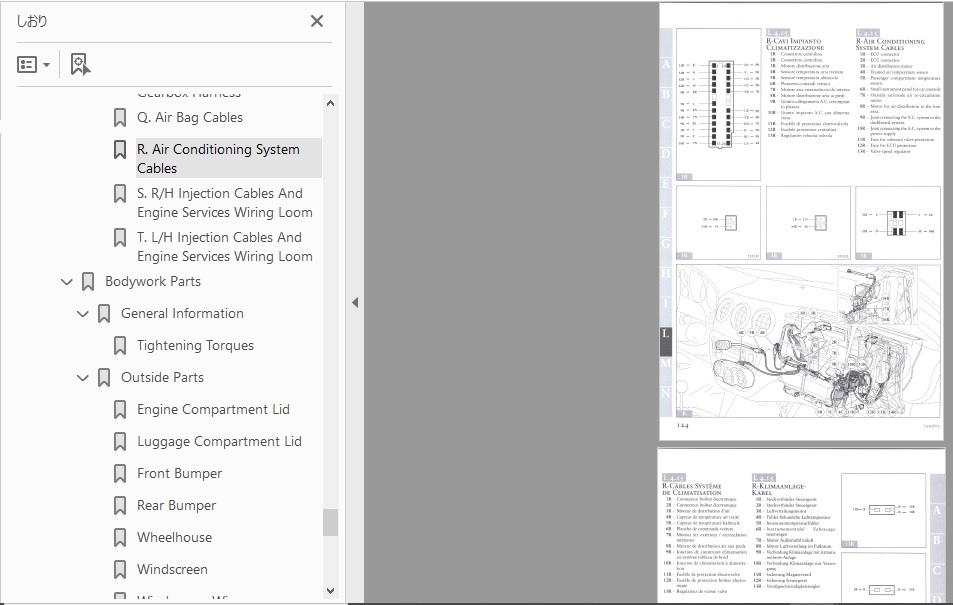Screen dimensions: 953x605
Task: Click bookmark icon beside Q. Air Bag Cables
Action: pyautogui.click(x=120, y=117)
